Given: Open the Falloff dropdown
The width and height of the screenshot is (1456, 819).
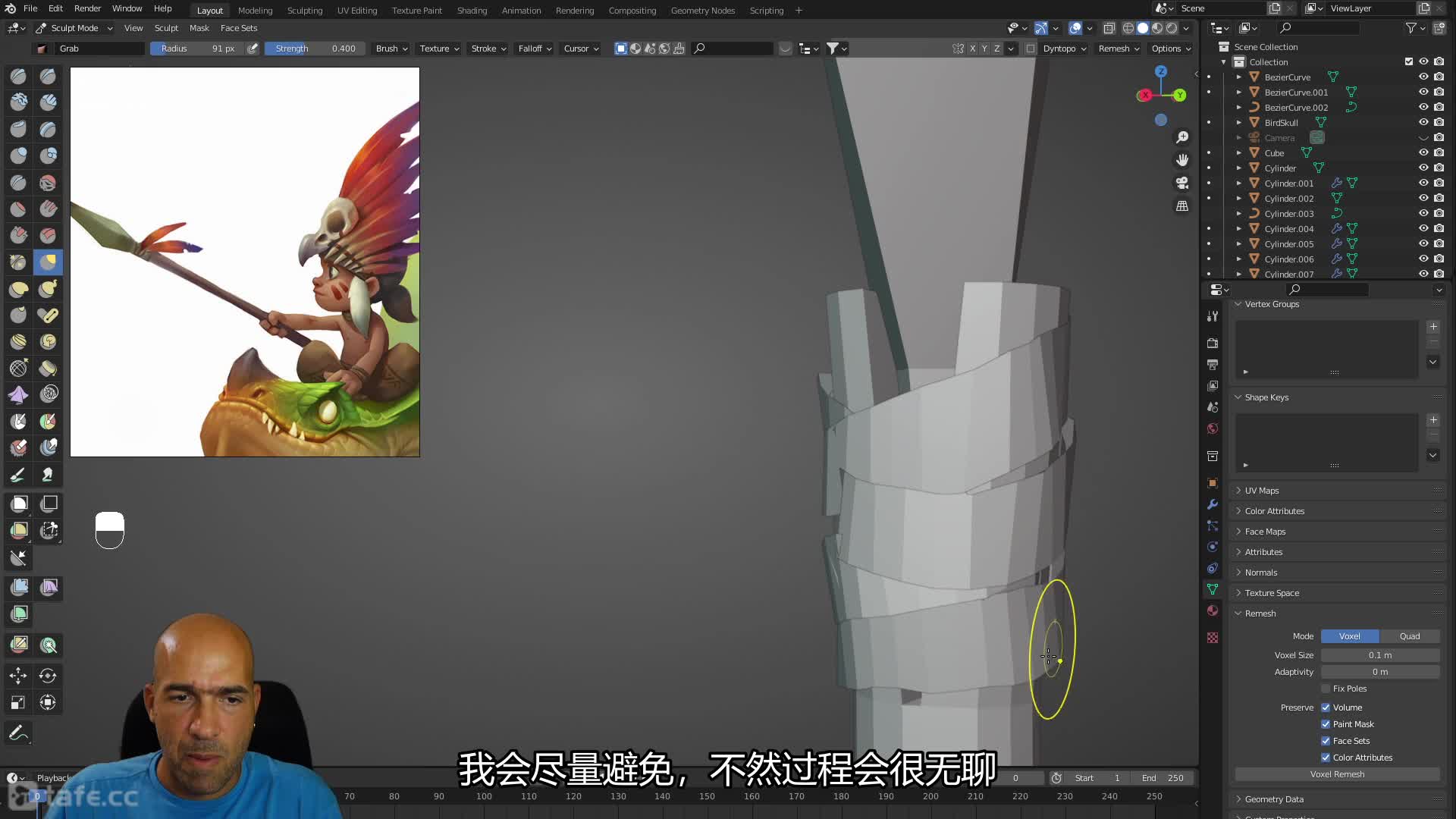Looking at the screenshot, I should tap(535, 49).
